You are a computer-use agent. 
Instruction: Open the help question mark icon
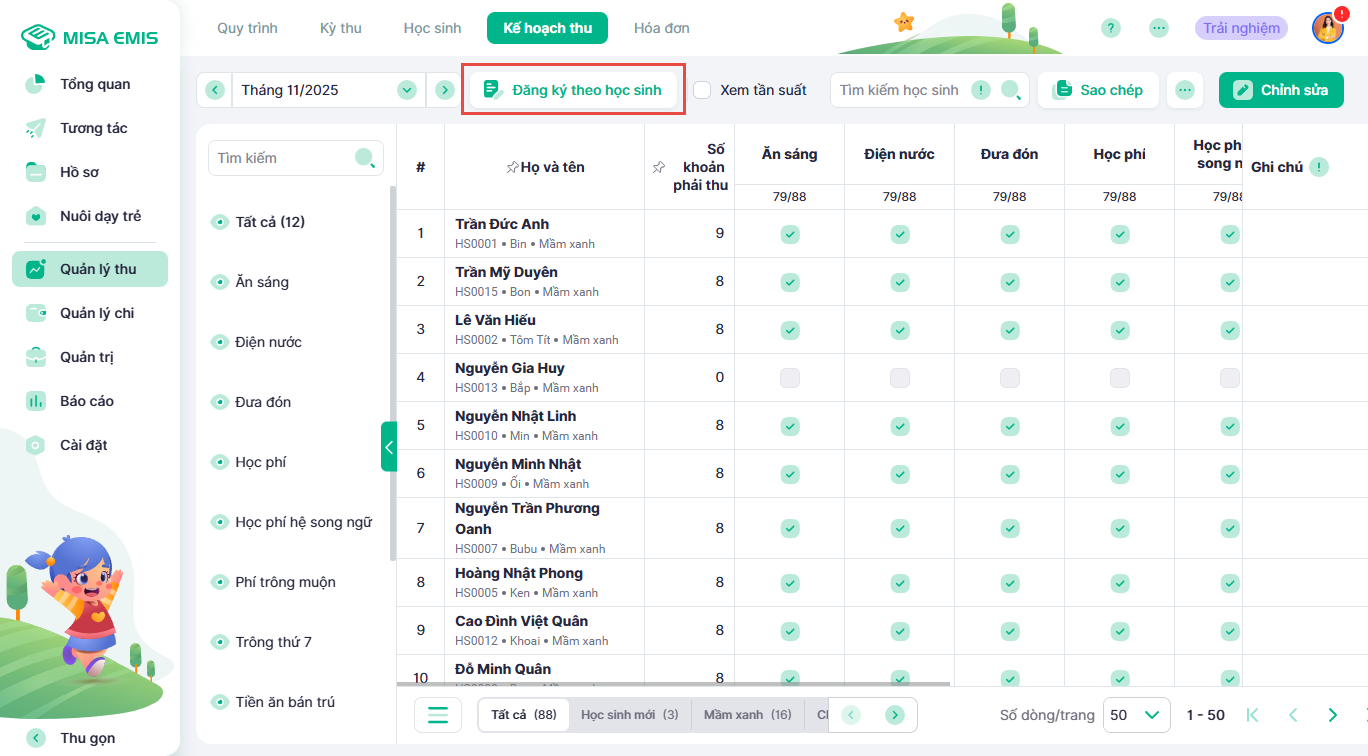coord(1111,28)
